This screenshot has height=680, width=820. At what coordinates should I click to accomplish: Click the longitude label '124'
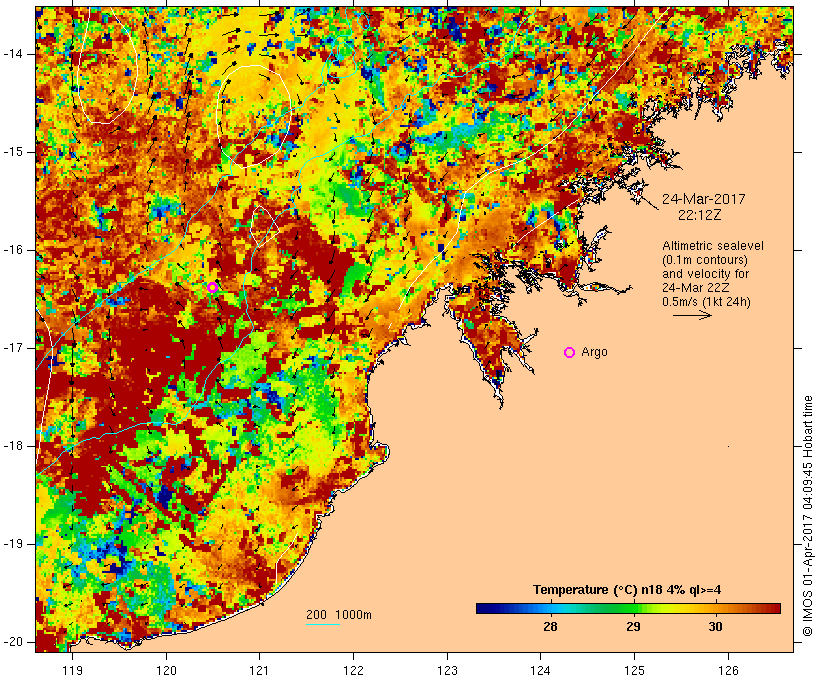click(x=540, y=671)
